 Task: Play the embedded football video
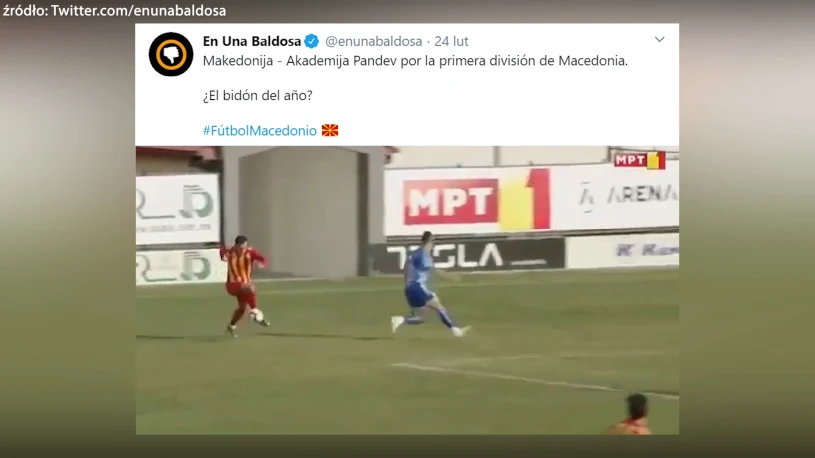click(x=407, y=290)
